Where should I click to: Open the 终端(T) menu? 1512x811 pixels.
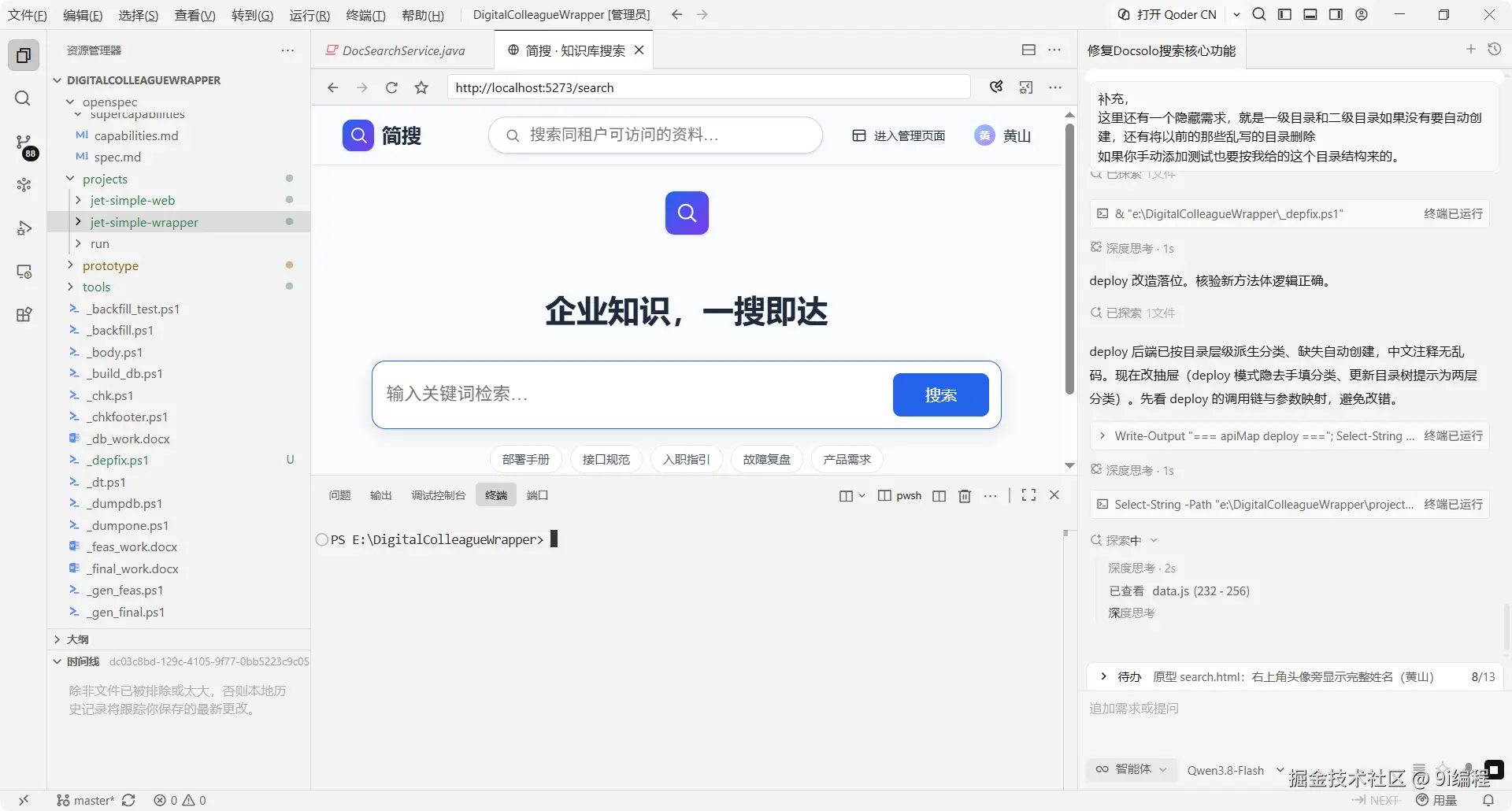pyautogui.click(x=365, y=15)
